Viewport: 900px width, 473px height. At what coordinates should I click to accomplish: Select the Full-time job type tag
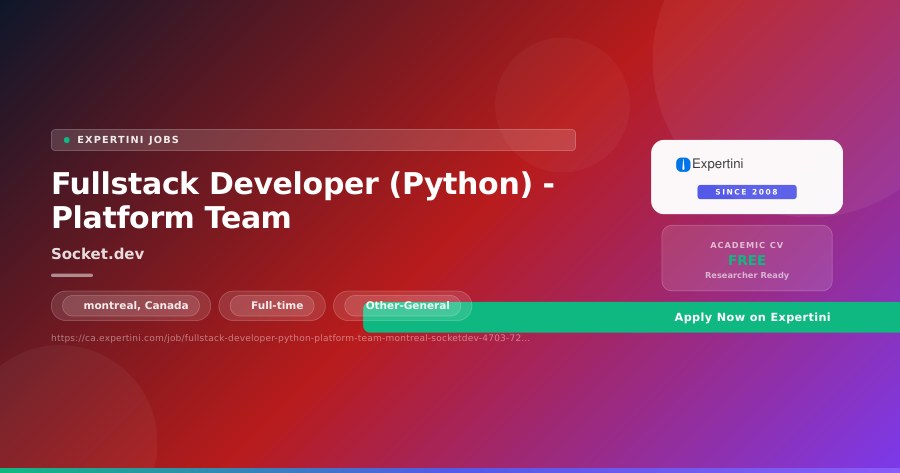click(272, 305)
